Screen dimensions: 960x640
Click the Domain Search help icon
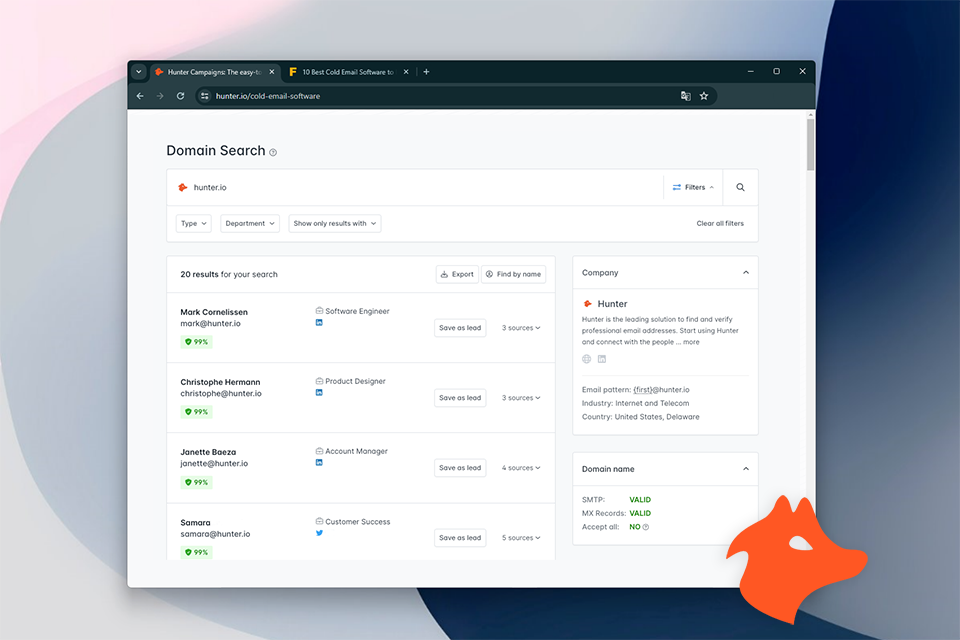pos(273,152)
